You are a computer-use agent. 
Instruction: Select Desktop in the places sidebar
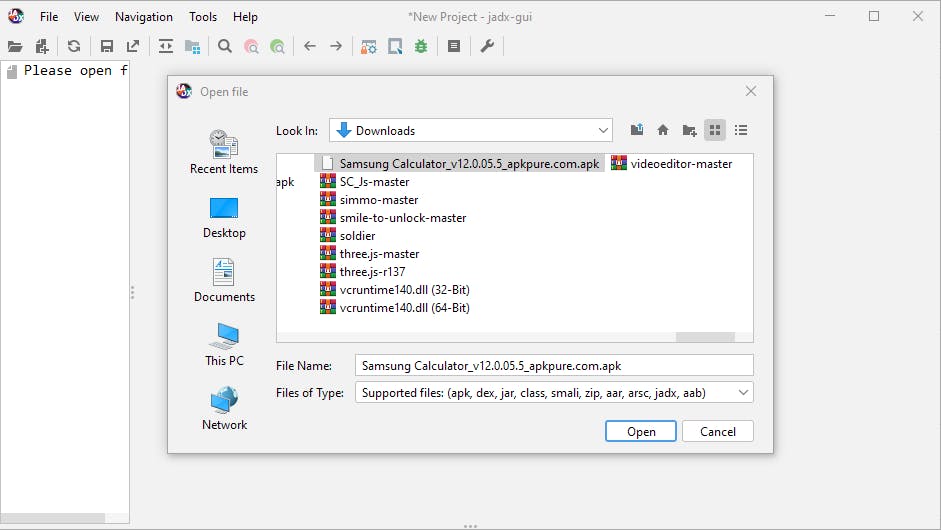click(x=224, y=217)
